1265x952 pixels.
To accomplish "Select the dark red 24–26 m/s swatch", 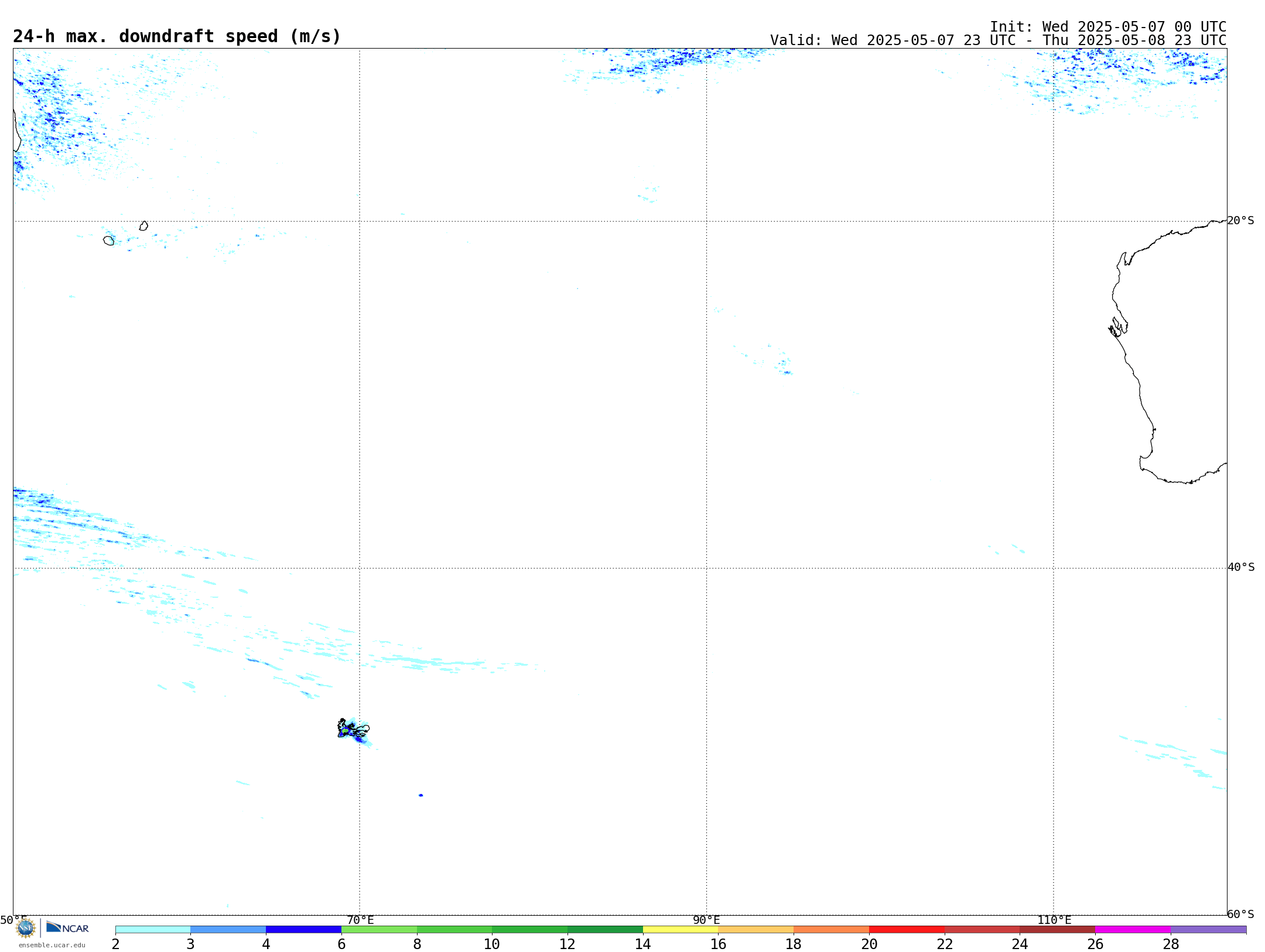I will coord(1058,930).
